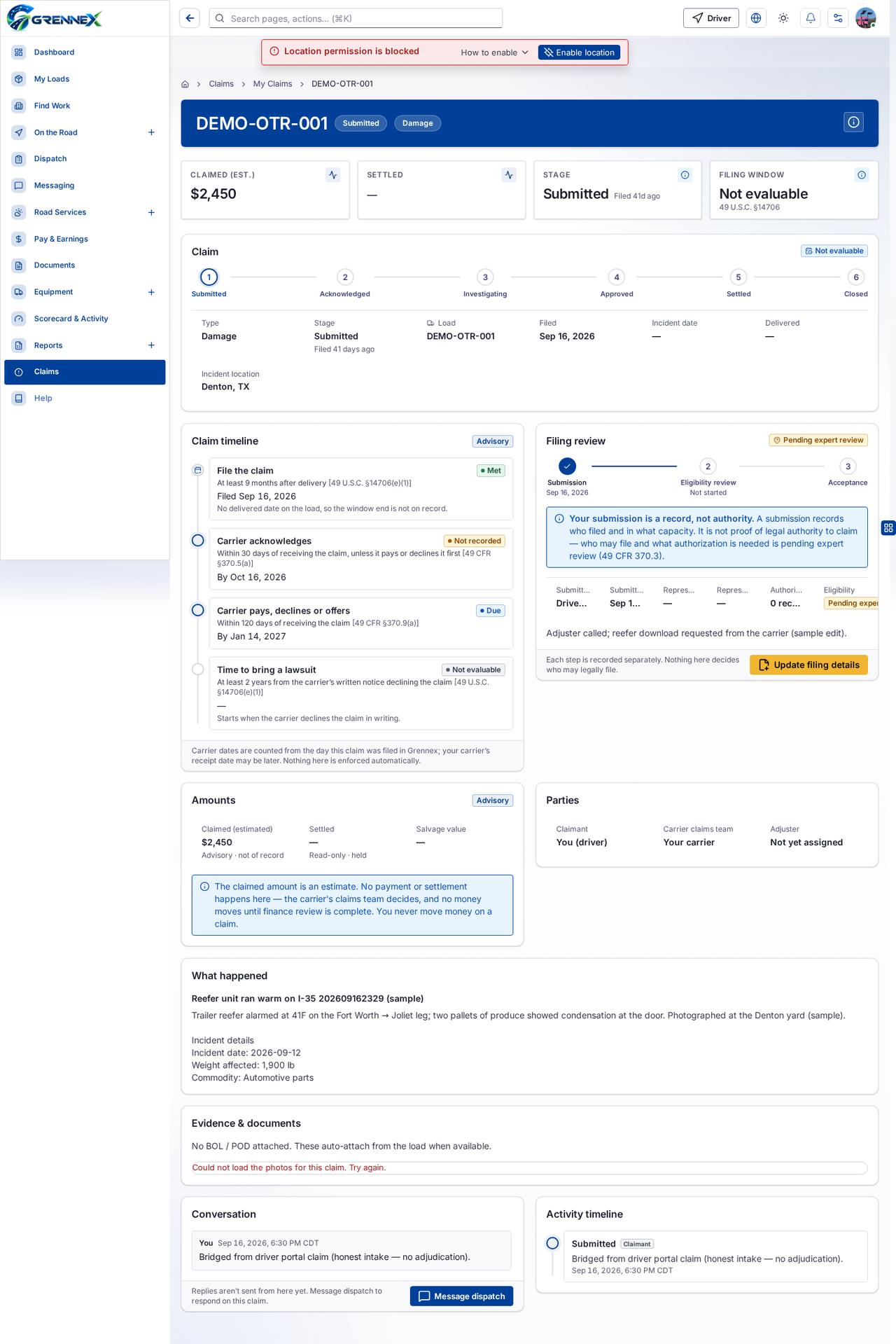The width and height of the screenshot is (896, 1344).
Task: Click the calendar icon beside File the claim
Action: [198, 470]
